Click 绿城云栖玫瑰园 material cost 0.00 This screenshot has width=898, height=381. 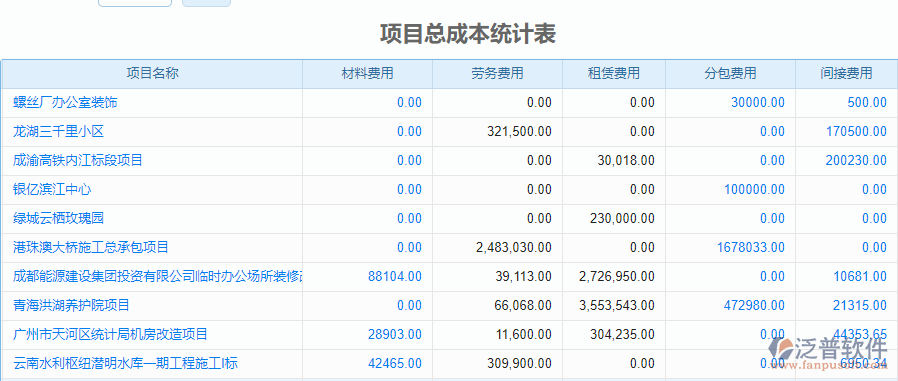409,218
